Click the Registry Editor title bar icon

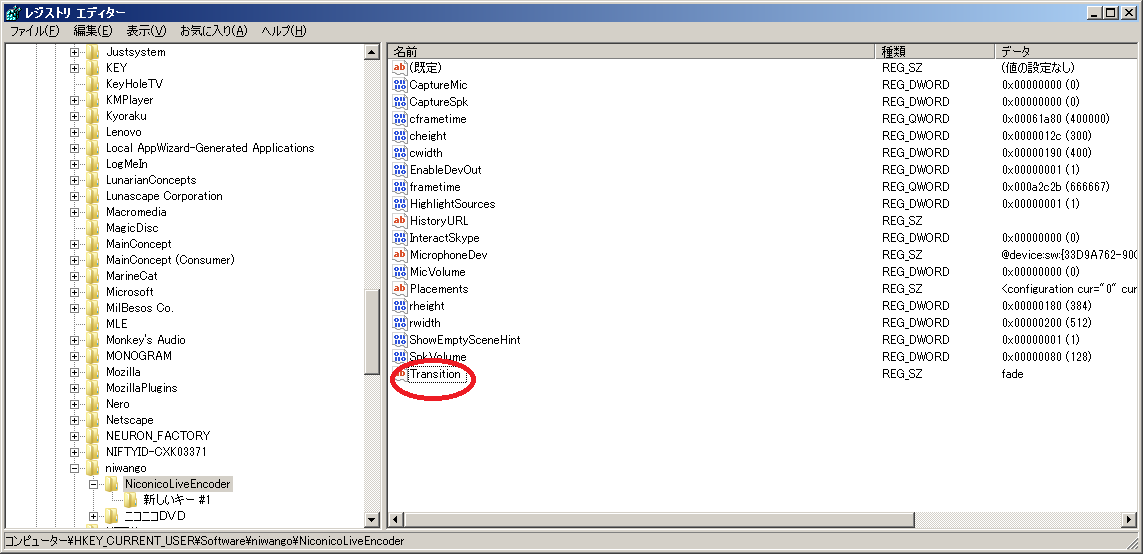pyautogui.click(x=12, y=12)
